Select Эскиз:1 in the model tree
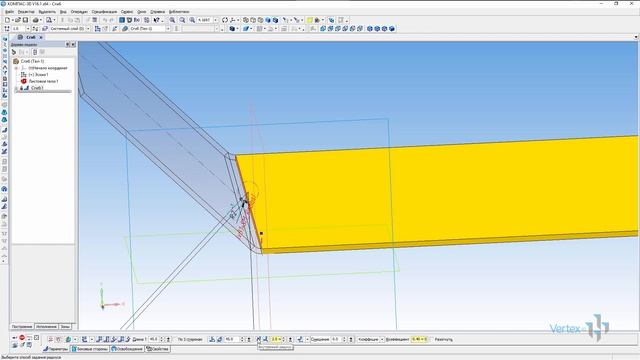640x360 pixels. coord(38,75)
